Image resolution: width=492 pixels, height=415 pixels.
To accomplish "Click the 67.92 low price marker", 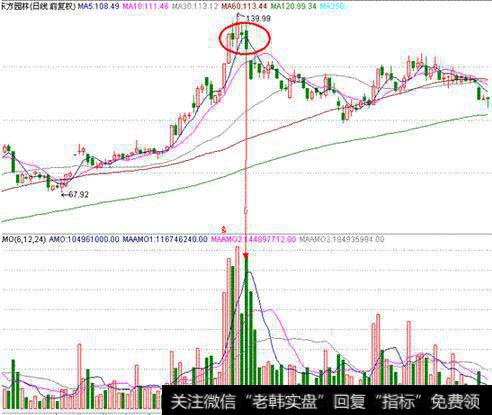I will pos(78,194).
